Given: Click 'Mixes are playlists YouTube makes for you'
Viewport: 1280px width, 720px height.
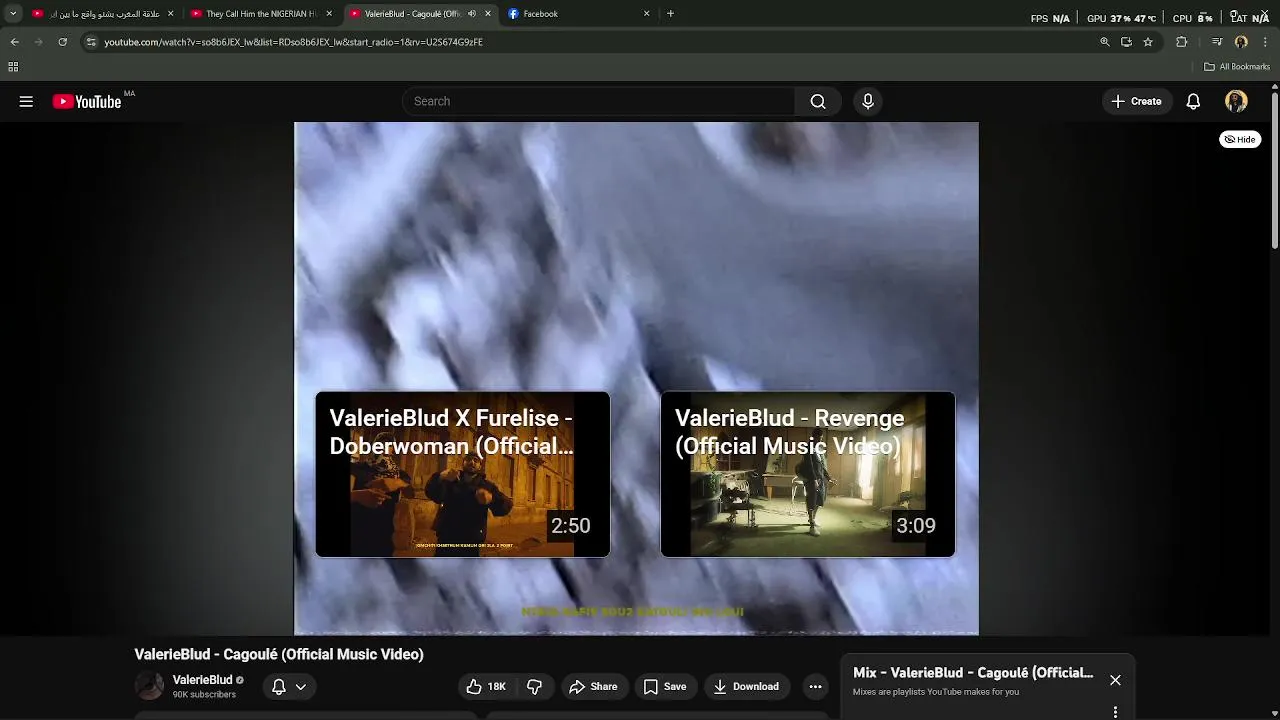Looking at the screenshot, I should coord(936,692).
